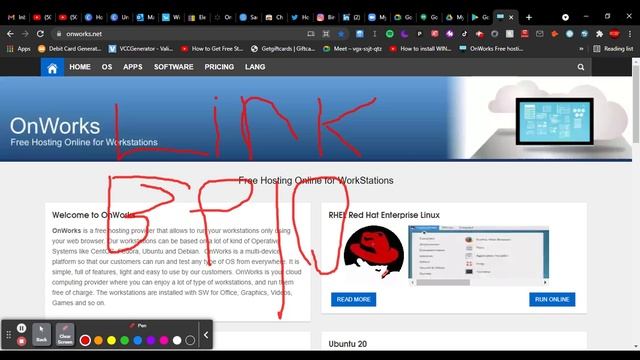Switch to the Instagram tab
The width and height of the screenshot is (640, 360).
326,17
